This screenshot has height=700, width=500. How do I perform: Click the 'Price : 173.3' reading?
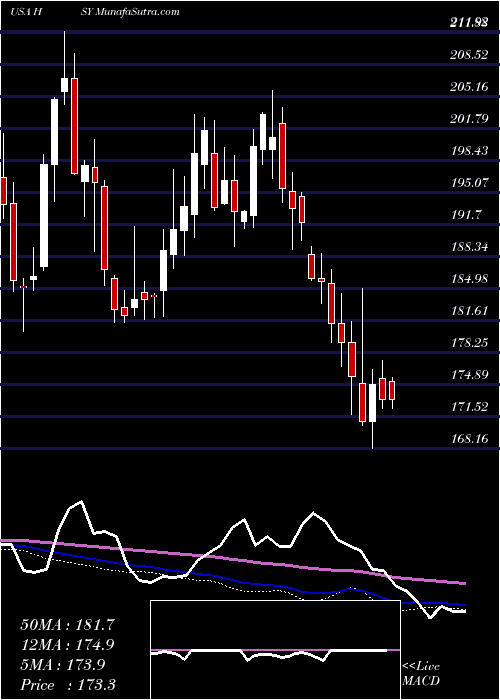[x=67, y=685]
